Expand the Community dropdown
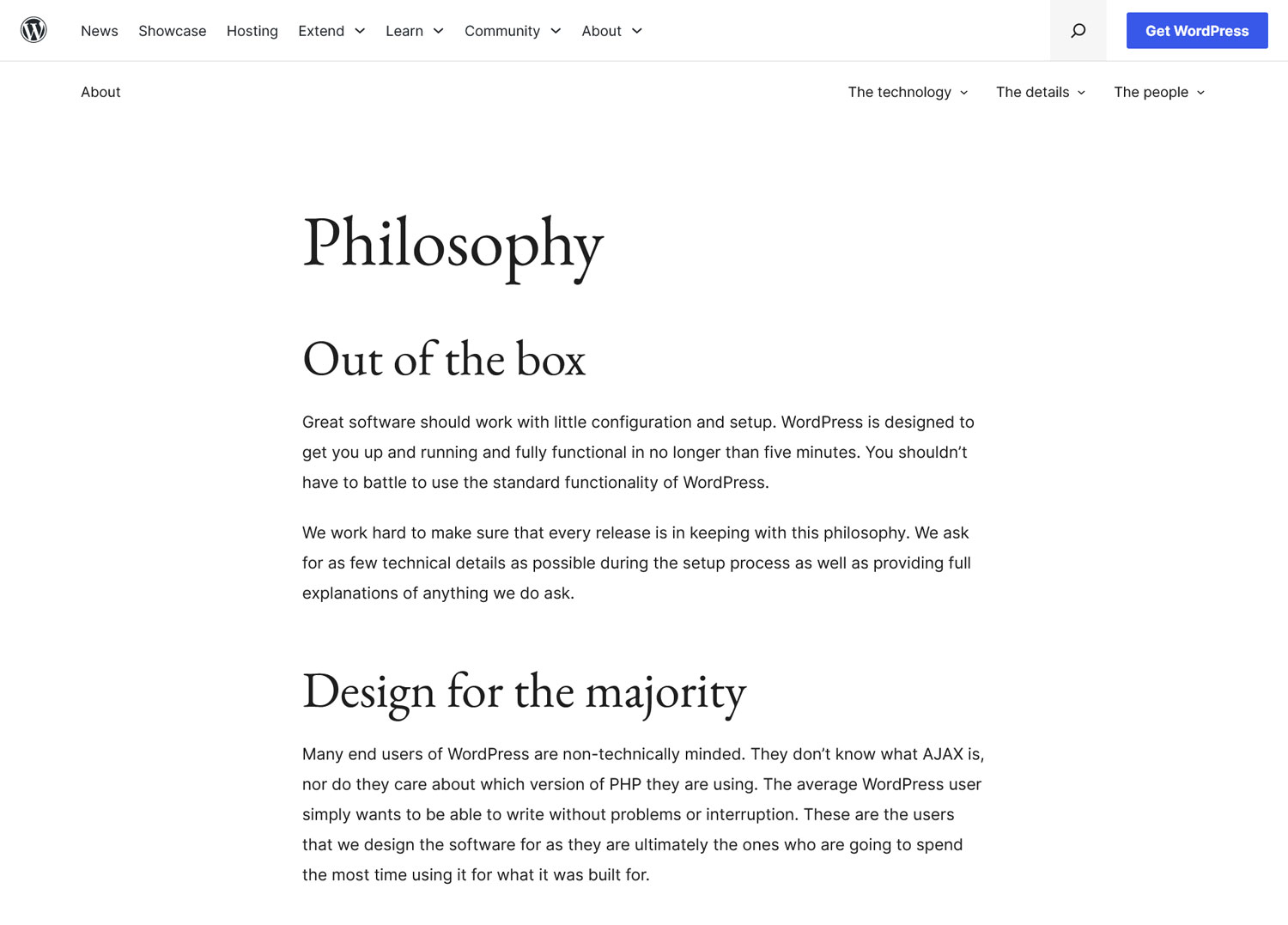The width and height of the screenshot is (1288, 925). point(501,31)
